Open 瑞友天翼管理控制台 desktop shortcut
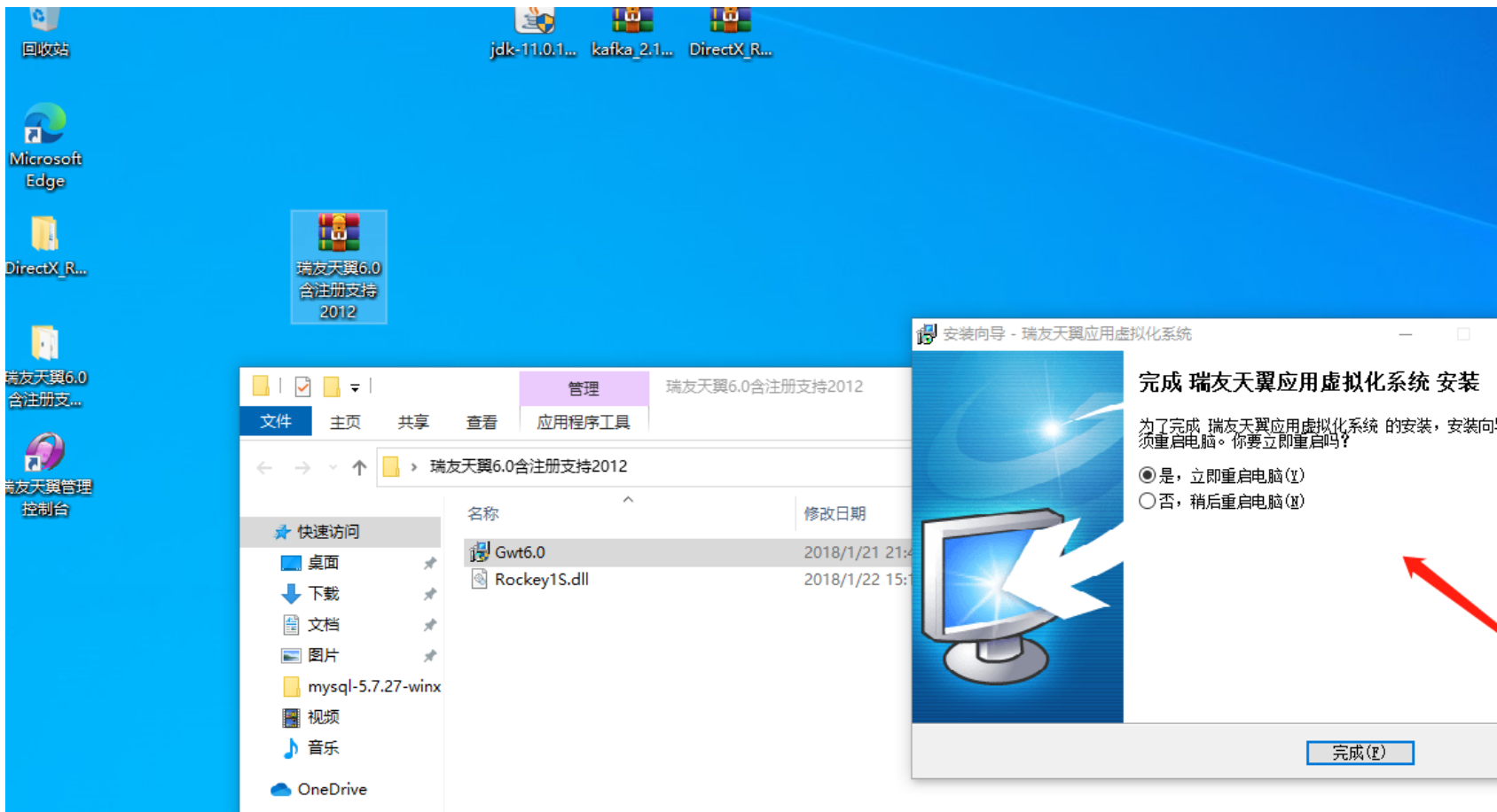Image resolution: width=1497 pixels, height=812 pixels. coord(45,475)
